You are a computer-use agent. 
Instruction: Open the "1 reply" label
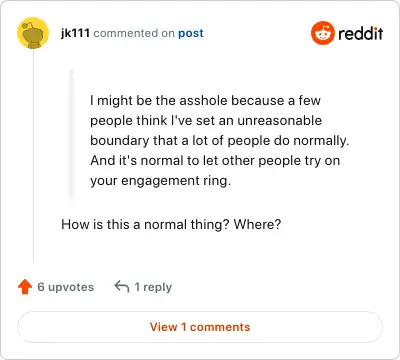coord(153,287)
